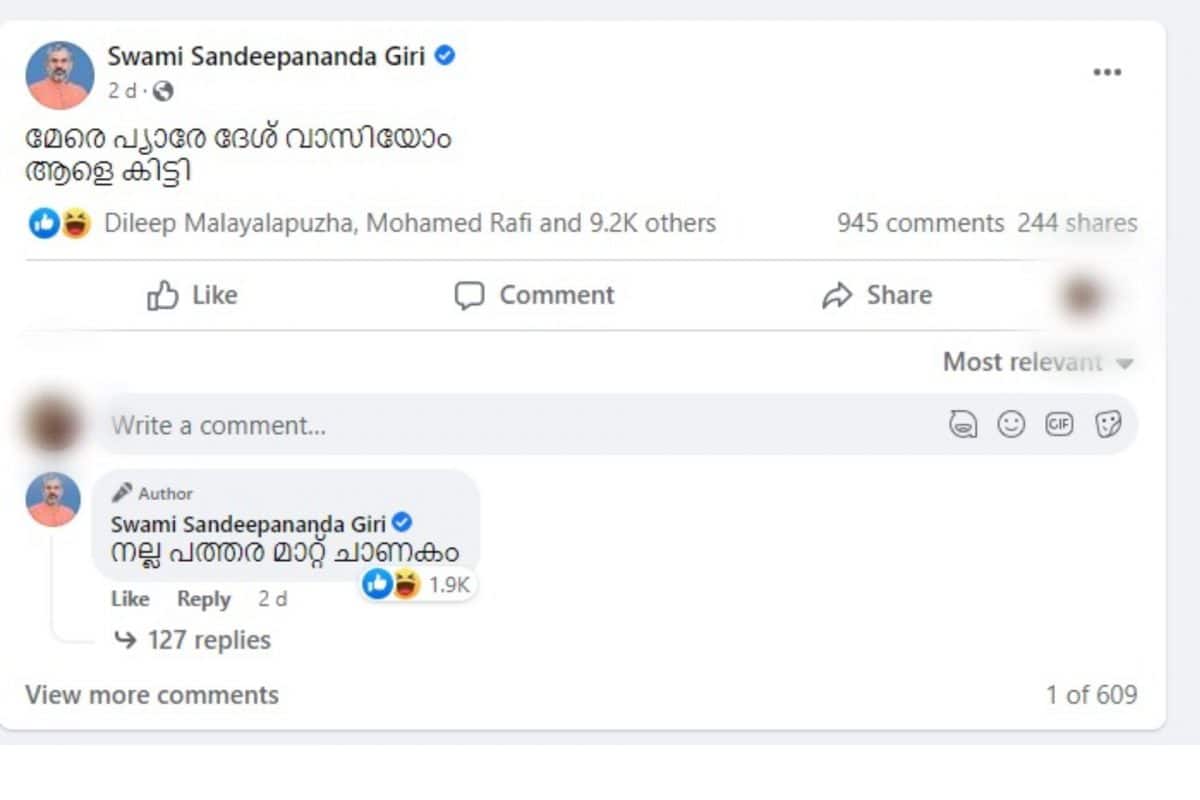Screen dimensions: 1200x800
Task: Expand the 127 replies thread
Action: 208,640
